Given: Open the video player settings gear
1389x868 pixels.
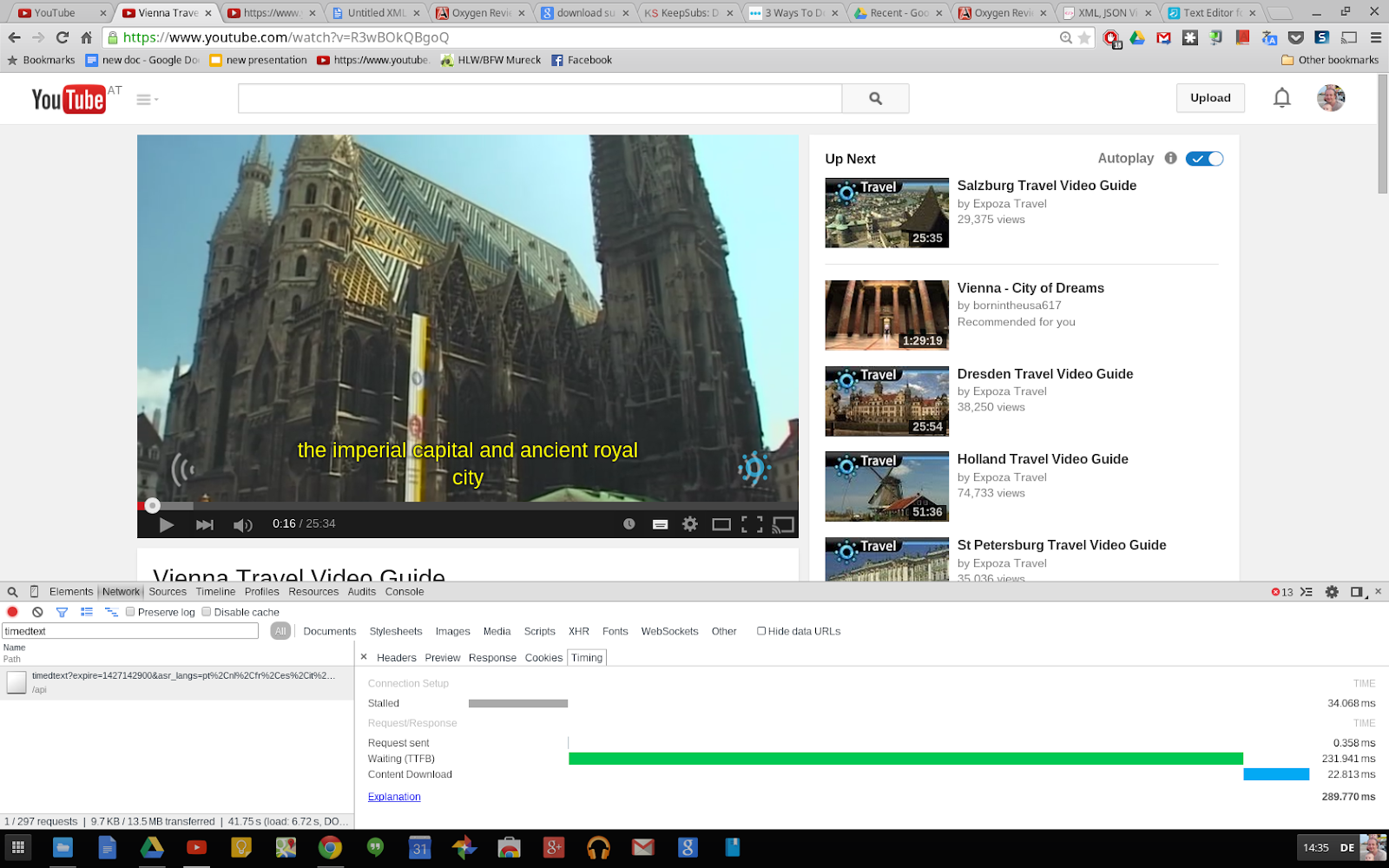Looking at the screenshot, I should click(690, 524).
